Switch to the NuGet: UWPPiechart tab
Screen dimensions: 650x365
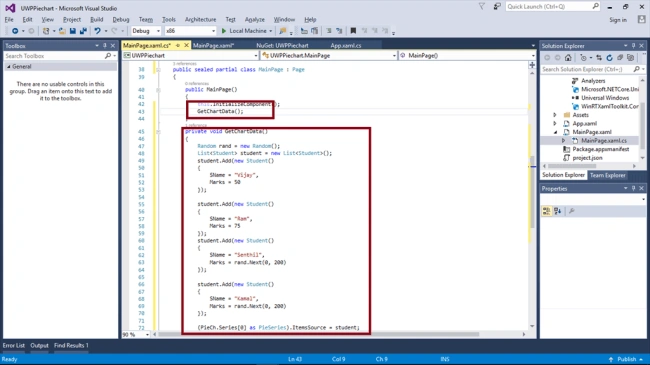click(x=282, y=45)
